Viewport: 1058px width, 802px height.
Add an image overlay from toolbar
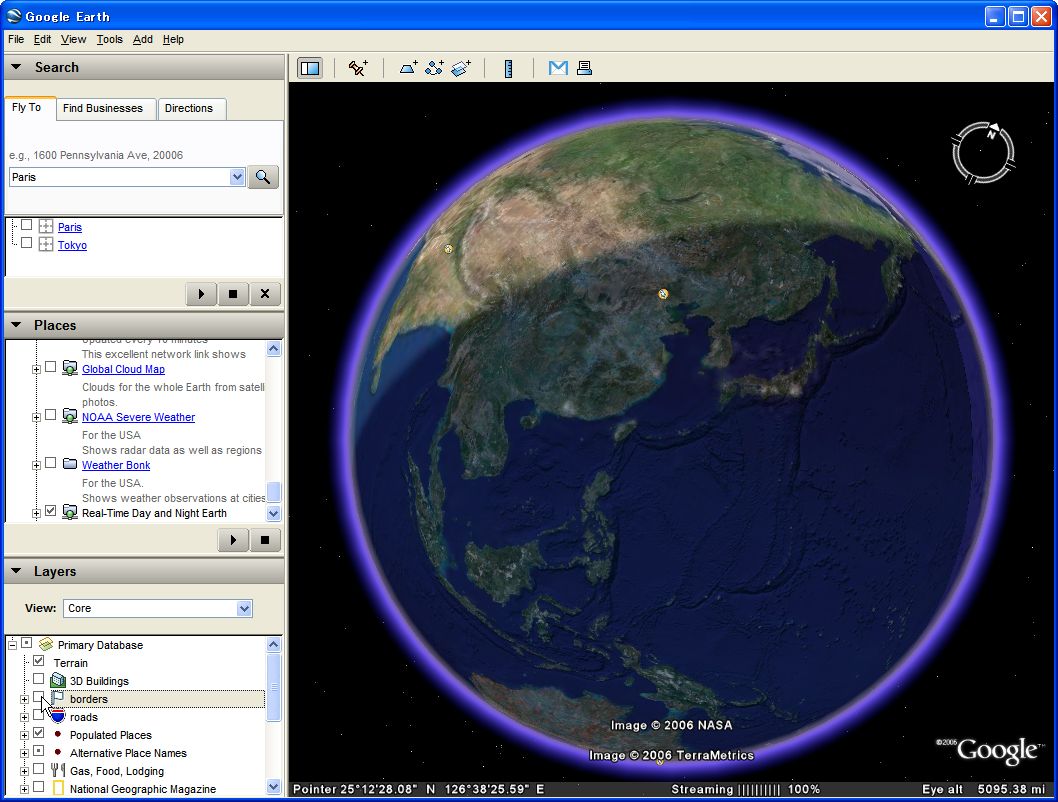pos(461,68)
